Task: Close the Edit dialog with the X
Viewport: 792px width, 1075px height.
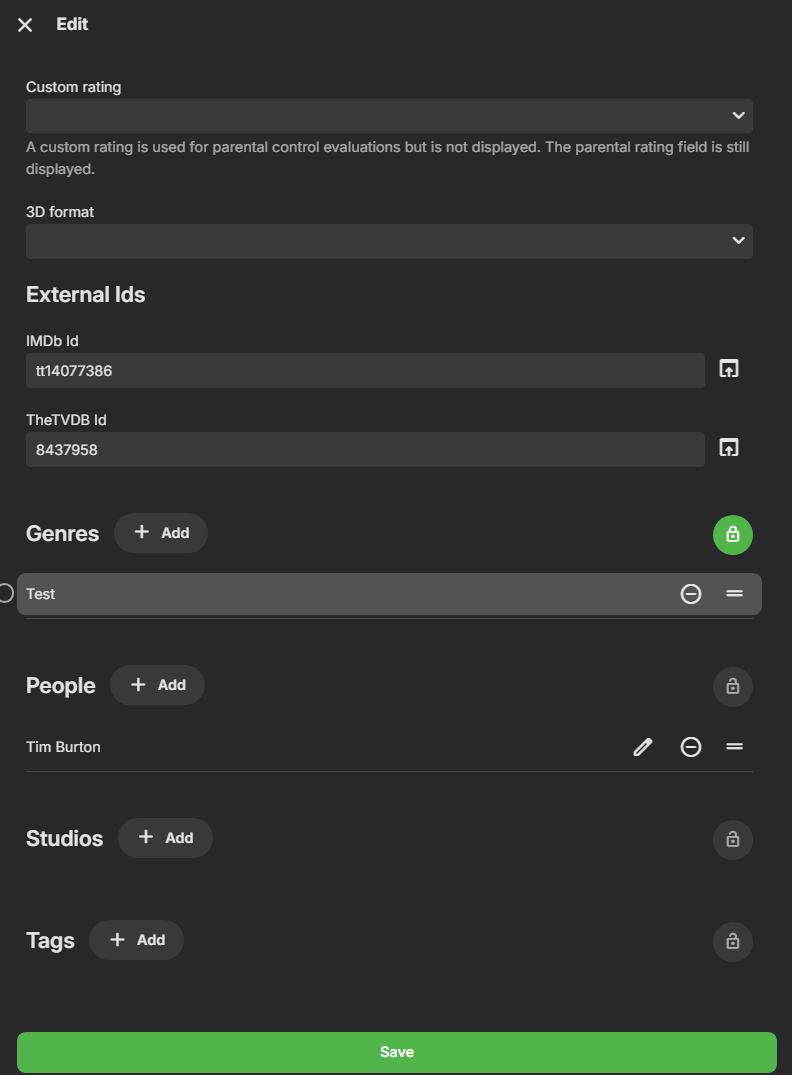Action: click(x=24, y=24)
